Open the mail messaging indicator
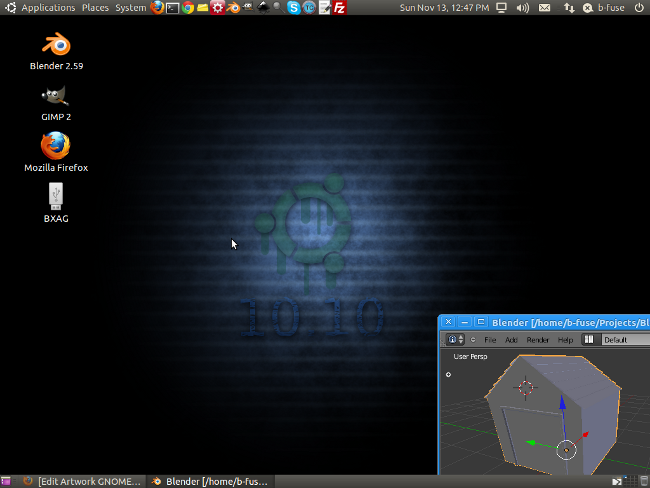Viewport: 650px width, 488px height. [544, 7]
